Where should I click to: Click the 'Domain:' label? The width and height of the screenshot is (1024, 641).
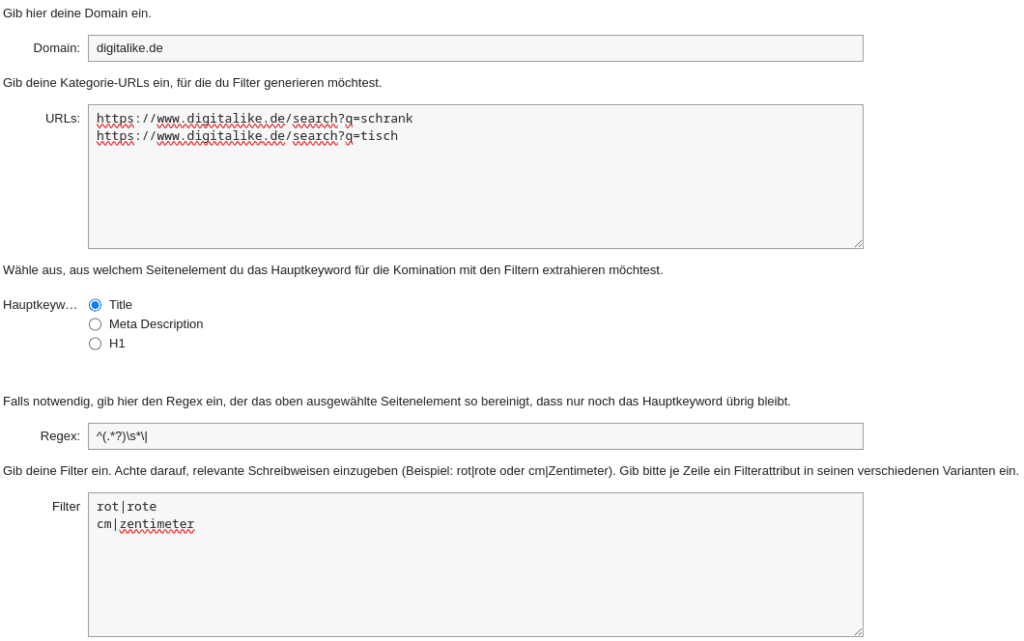56,48
